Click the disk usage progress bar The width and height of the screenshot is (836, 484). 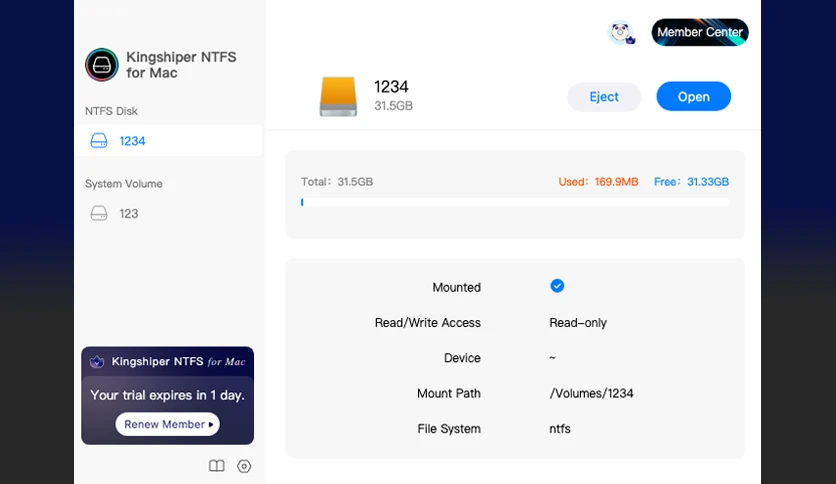point(515,203)
